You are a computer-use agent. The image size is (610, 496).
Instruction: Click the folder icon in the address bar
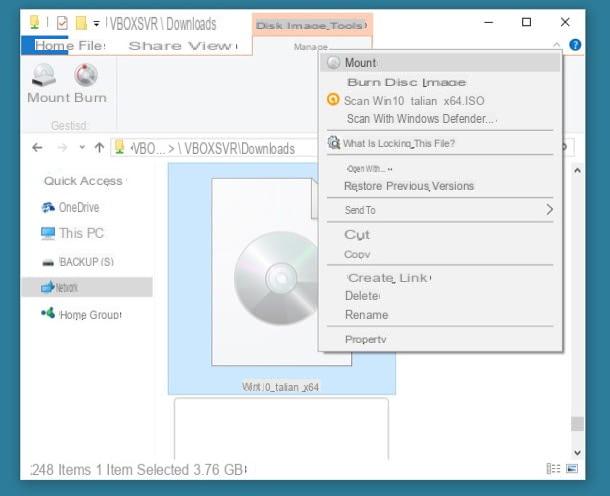(119, 147)
